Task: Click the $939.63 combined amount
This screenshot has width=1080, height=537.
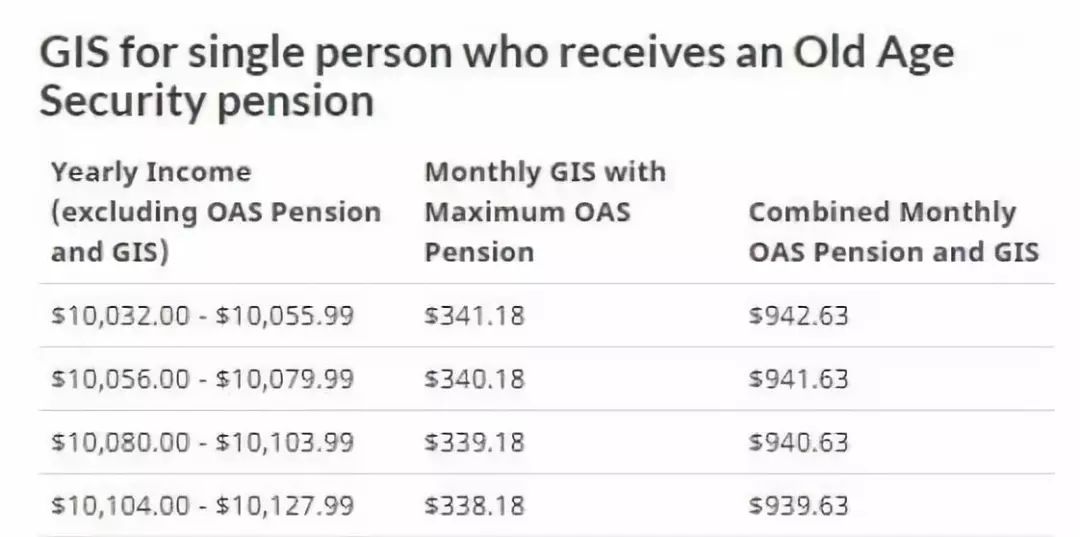Action: [x=798, y=505]
